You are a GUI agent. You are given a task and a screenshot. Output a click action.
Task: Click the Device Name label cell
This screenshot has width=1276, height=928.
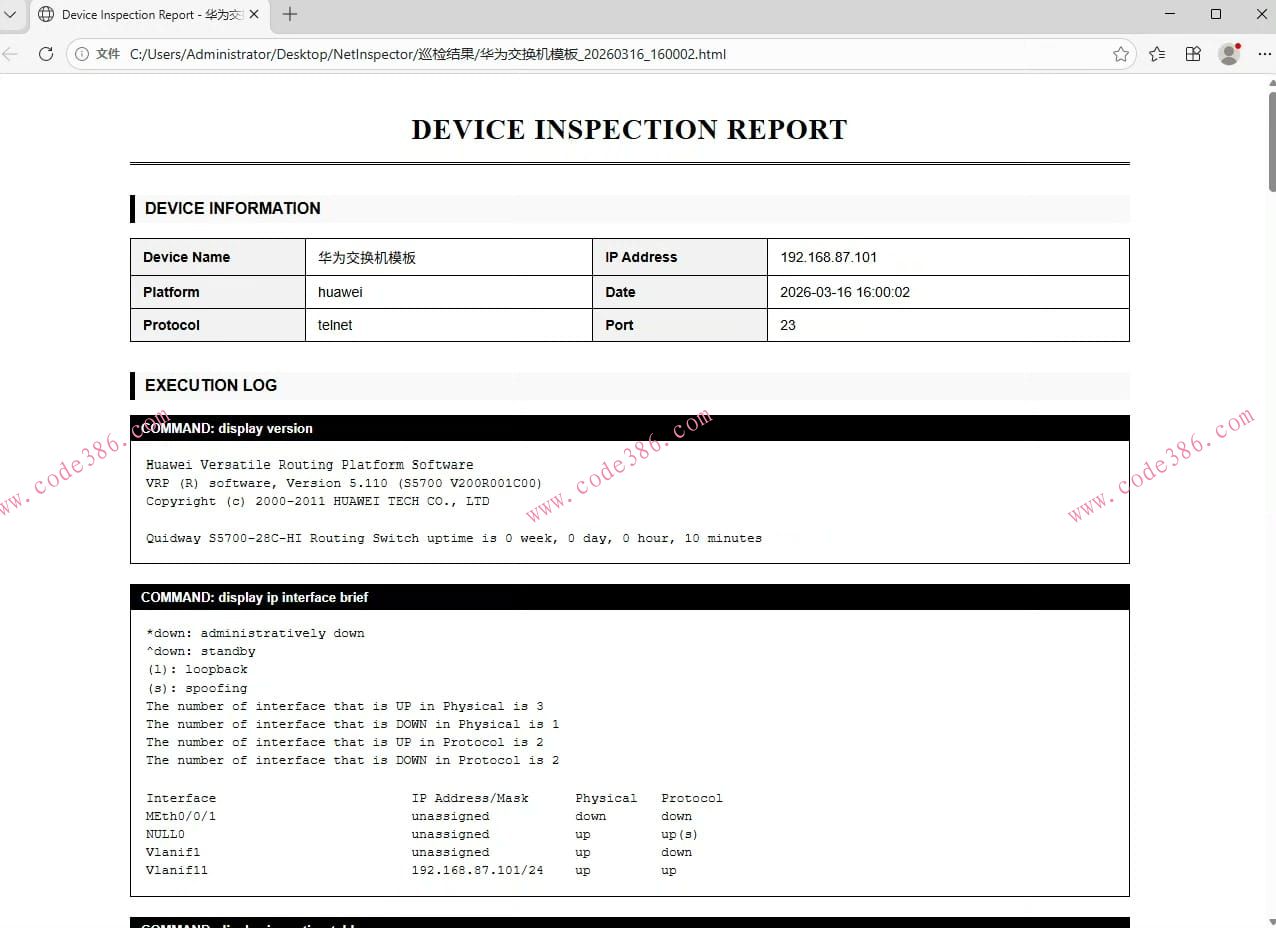pyautogui.click(x=218, y=257)
